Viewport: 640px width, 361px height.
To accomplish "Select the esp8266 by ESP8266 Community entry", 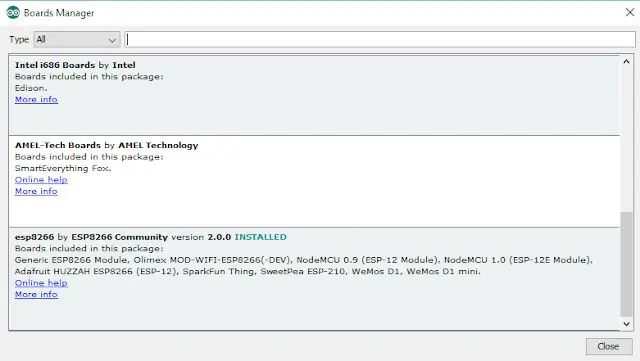I will [314, 279].
